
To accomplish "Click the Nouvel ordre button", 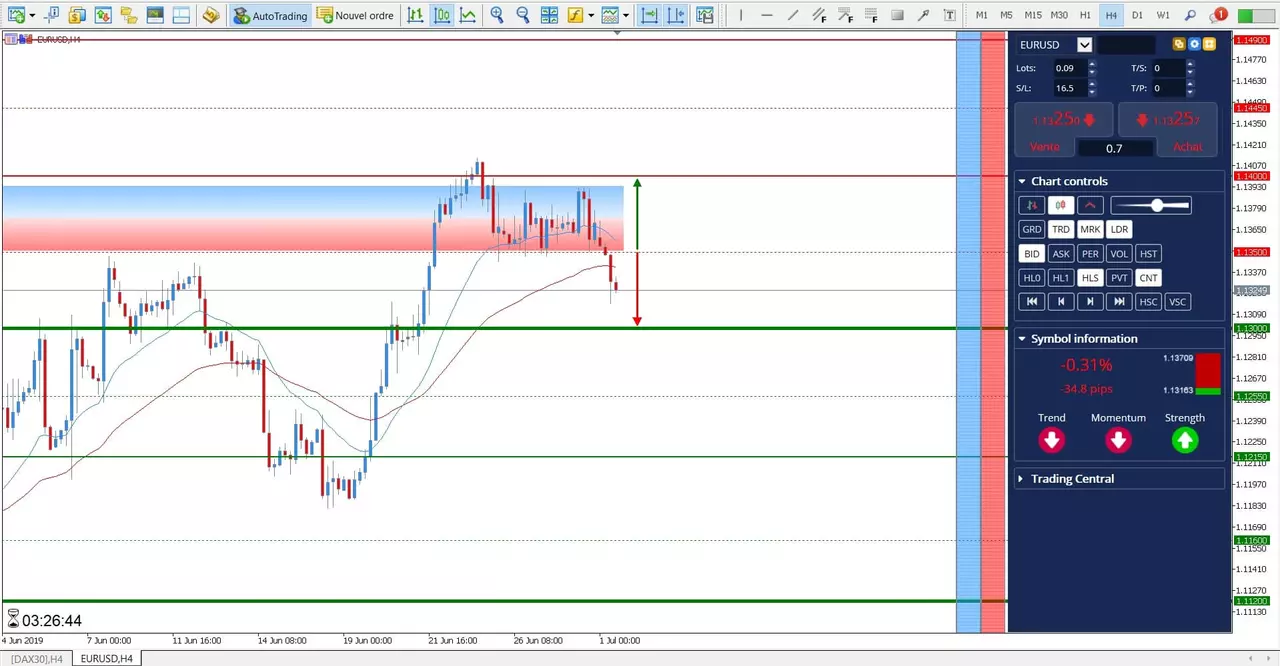I will point(355,15).
